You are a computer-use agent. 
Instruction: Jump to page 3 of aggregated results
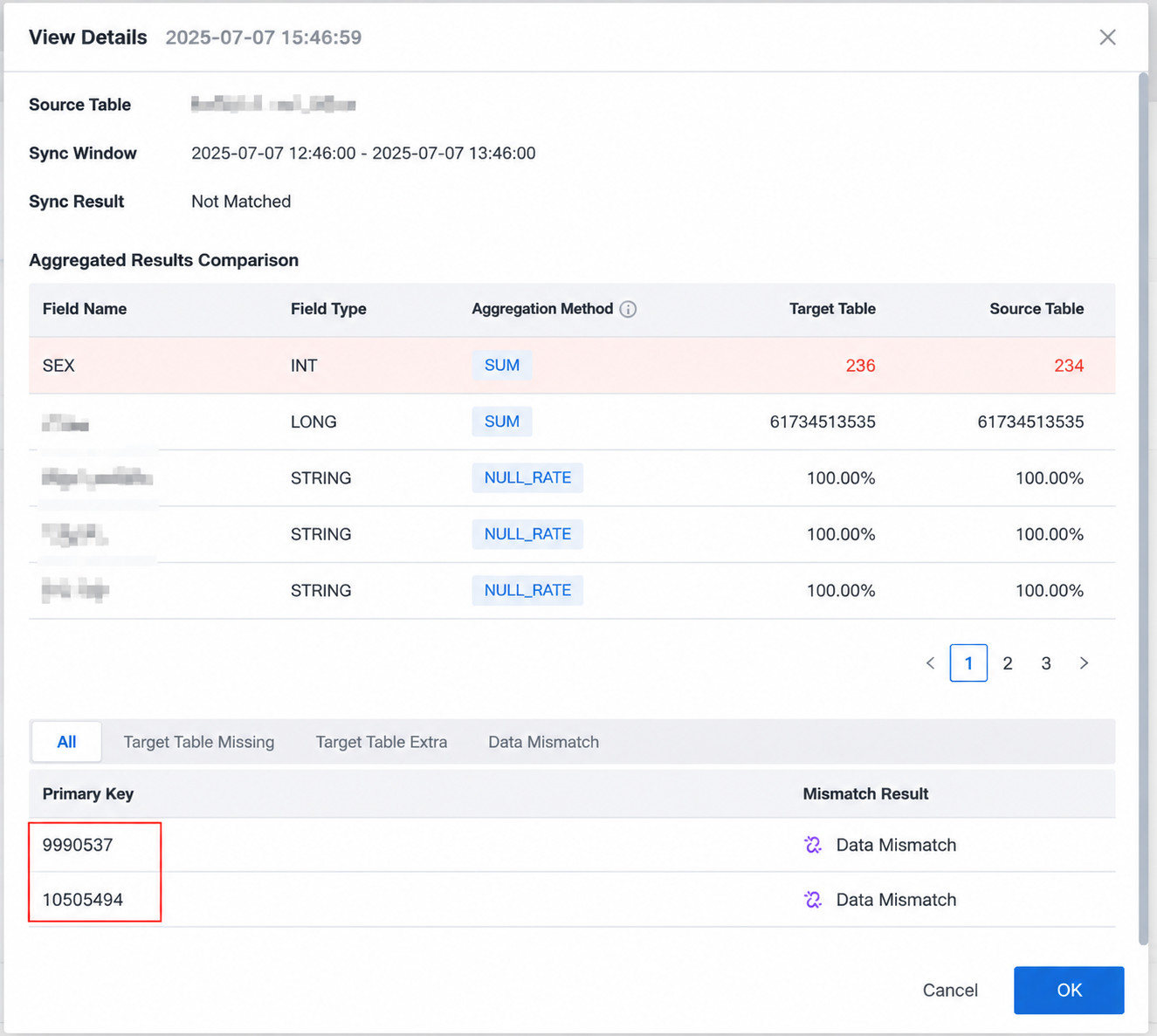click(1046, 663)
